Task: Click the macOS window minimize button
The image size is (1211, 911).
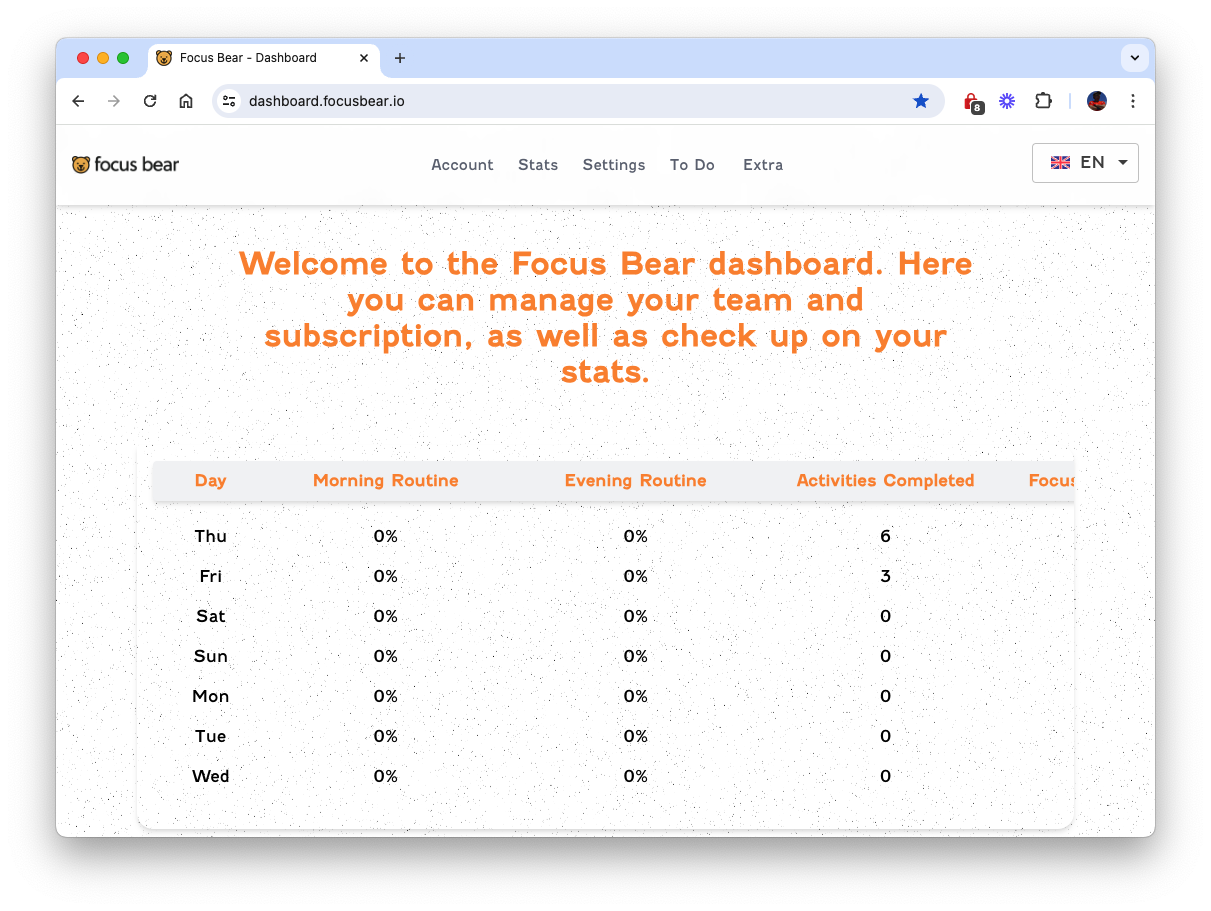Action: [103, 58]
